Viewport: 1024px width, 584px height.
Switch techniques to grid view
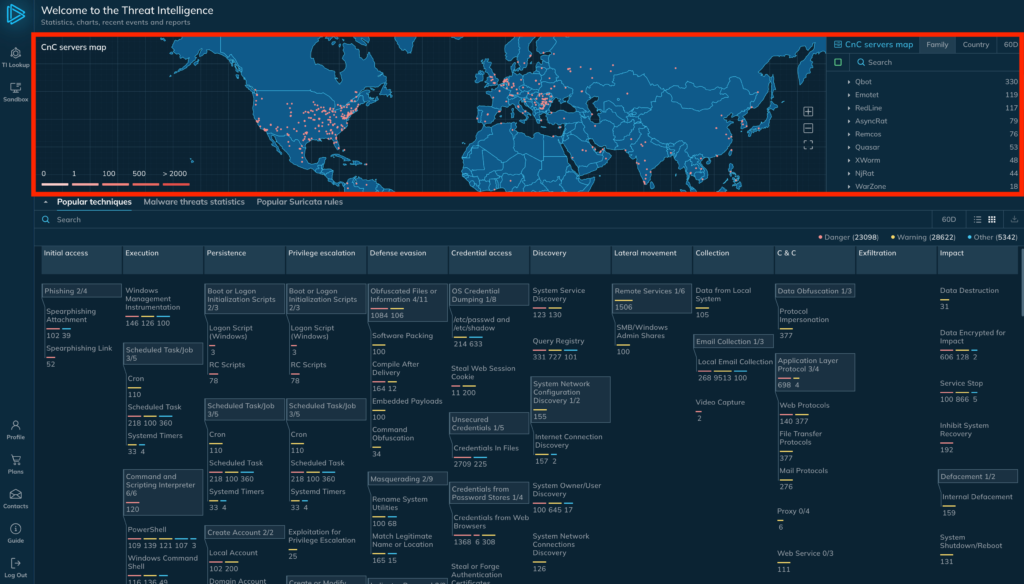[x=991, y=219]
